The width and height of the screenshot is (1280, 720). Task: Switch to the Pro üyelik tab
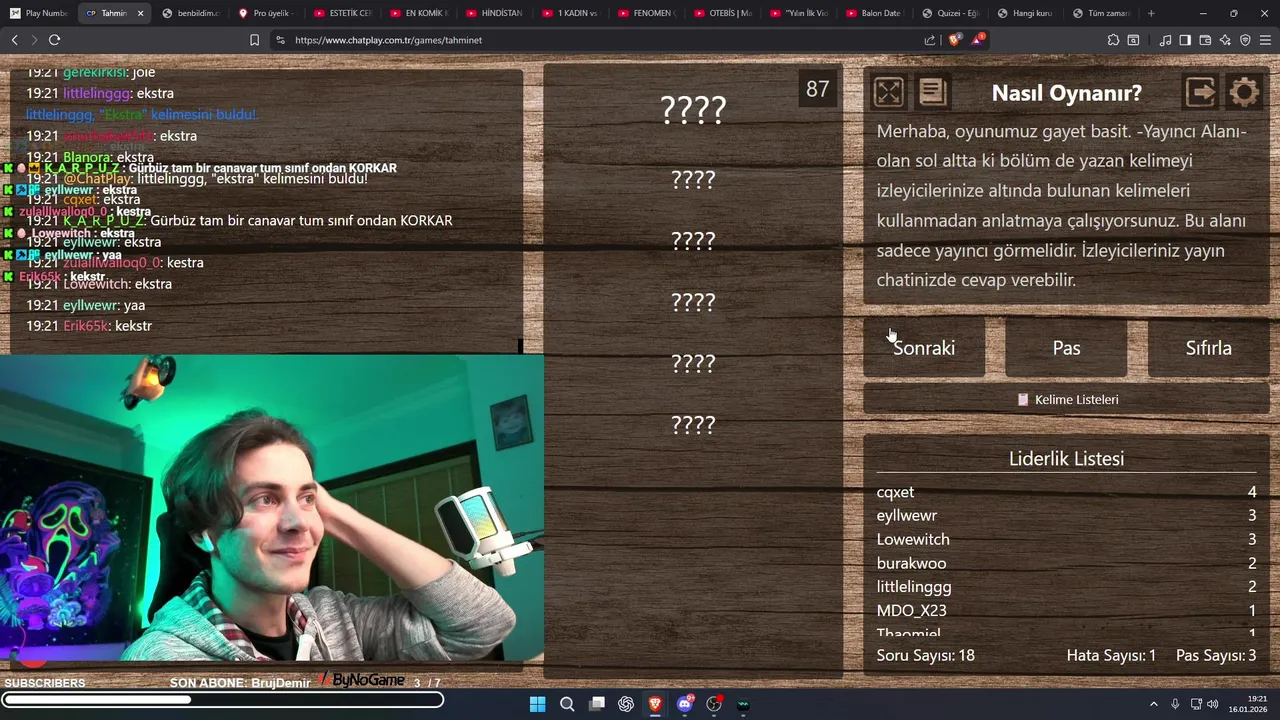tap(266, 13)
